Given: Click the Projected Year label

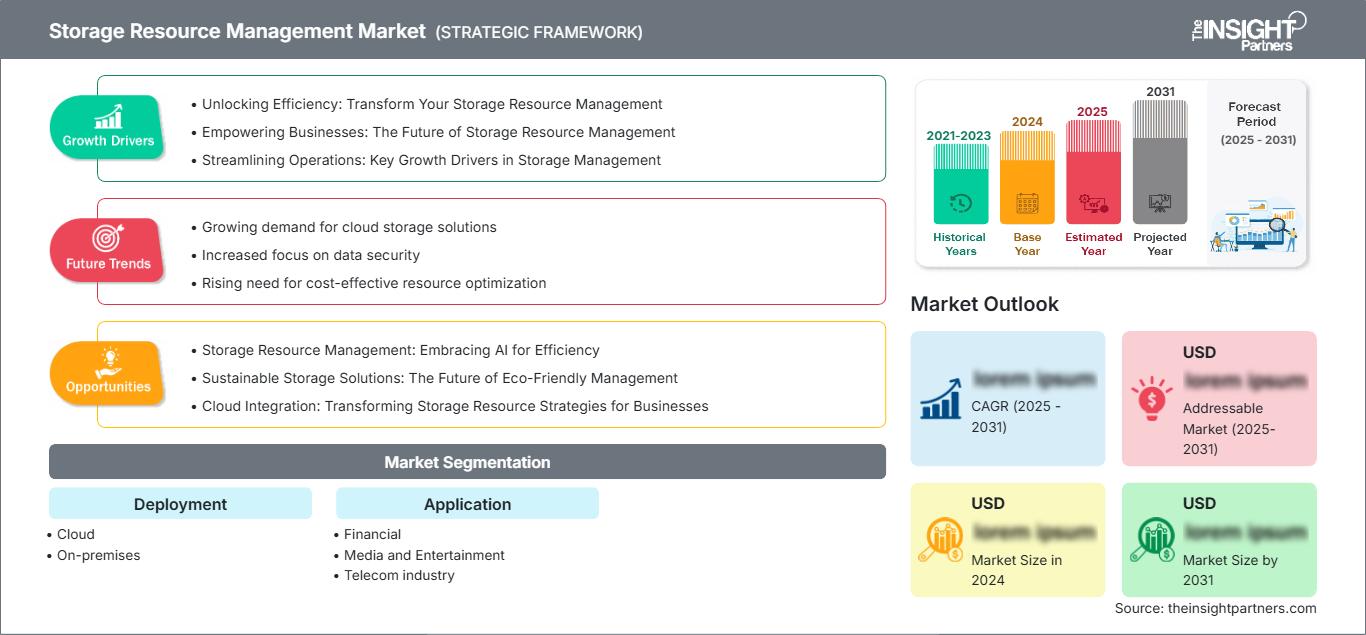Looking at the screenshot, I should 1160,244.
